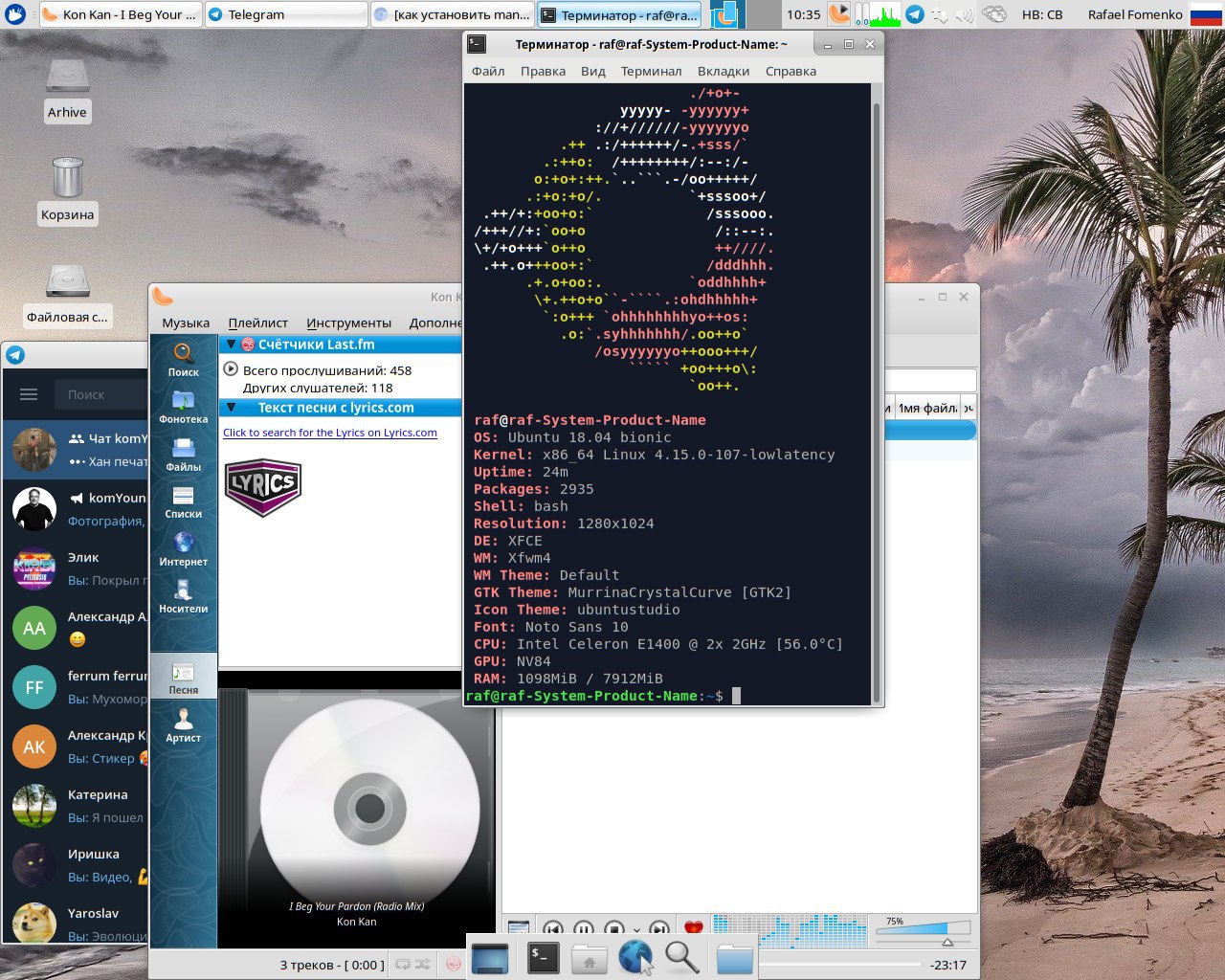Switch to browser 'как установить' taskbar button

pyautogui.click(x=452, y=14)
